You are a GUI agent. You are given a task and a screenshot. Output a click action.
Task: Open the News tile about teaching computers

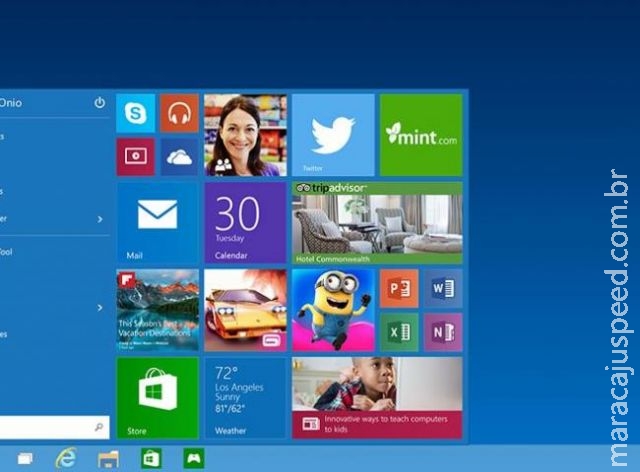coord(377,398)
